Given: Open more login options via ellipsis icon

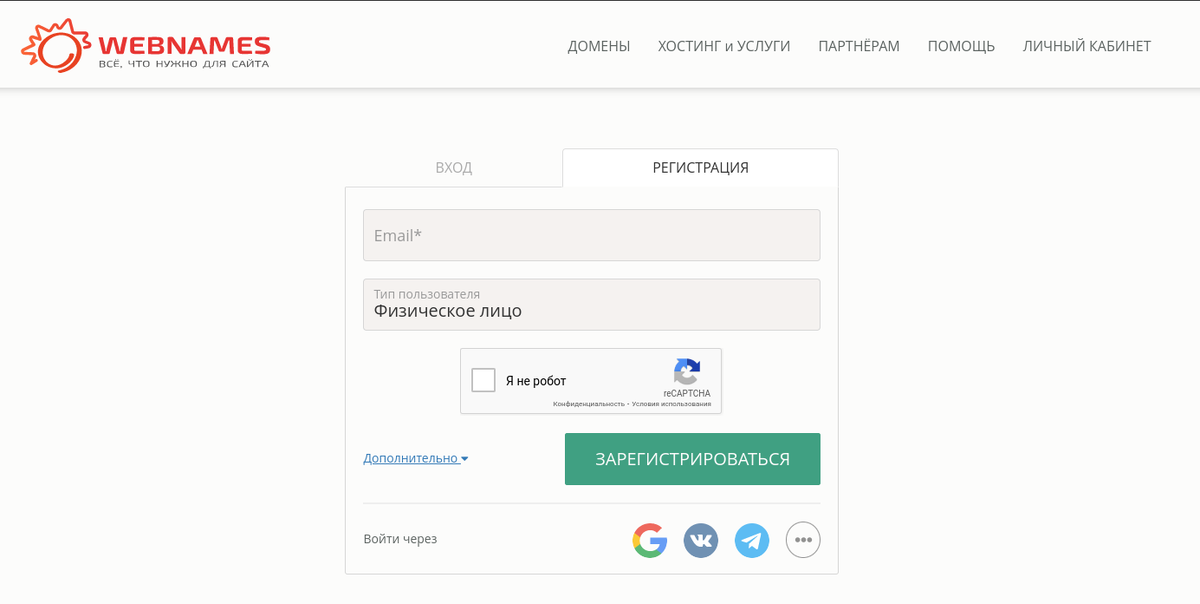Looking at the screenshot, I should click(x=803, y=540).
